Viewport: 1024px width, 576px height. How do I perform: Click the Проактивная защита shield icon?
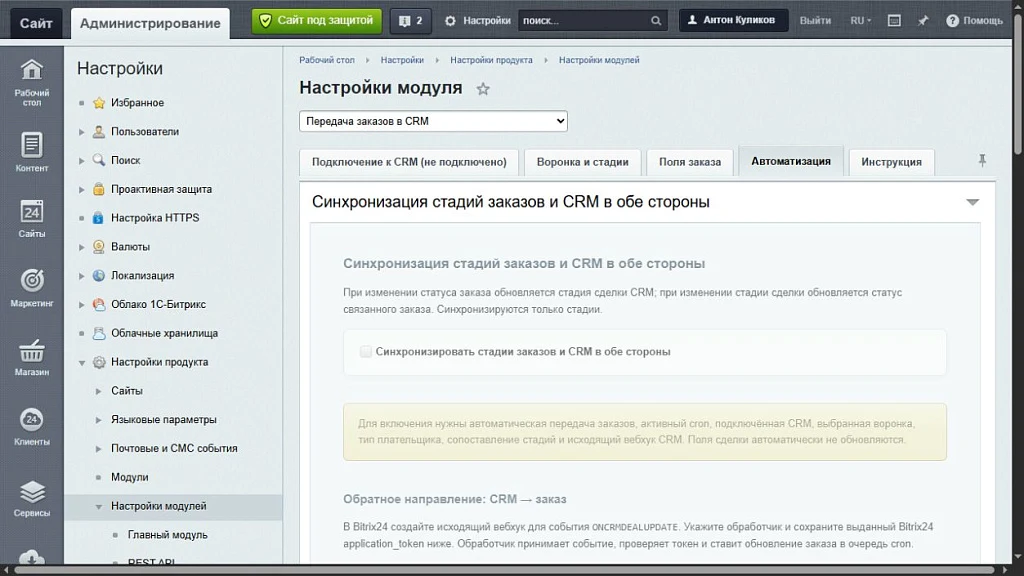99,189
